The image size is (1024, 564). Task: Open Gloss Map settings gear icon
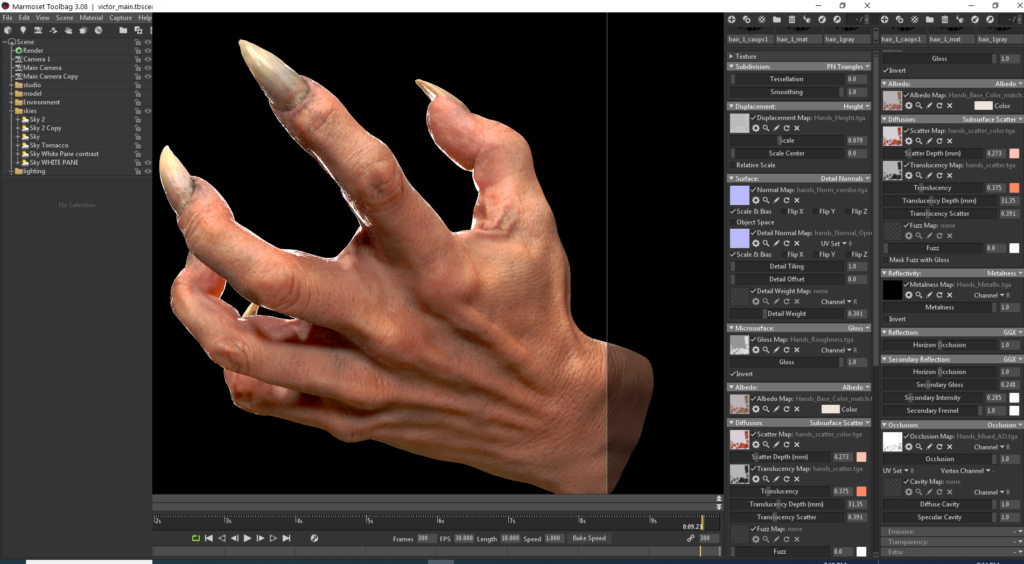756,350
